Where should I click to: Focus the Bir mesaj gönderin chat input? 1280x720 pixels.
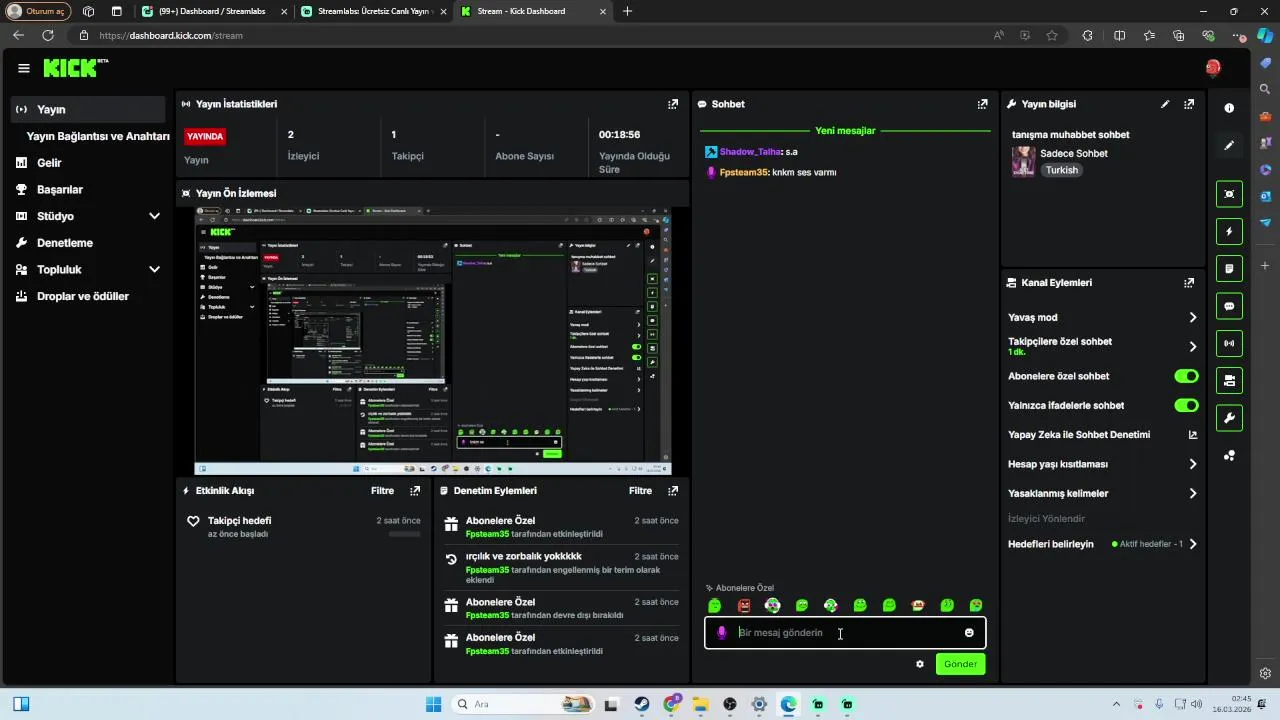(x=845, y=633)
